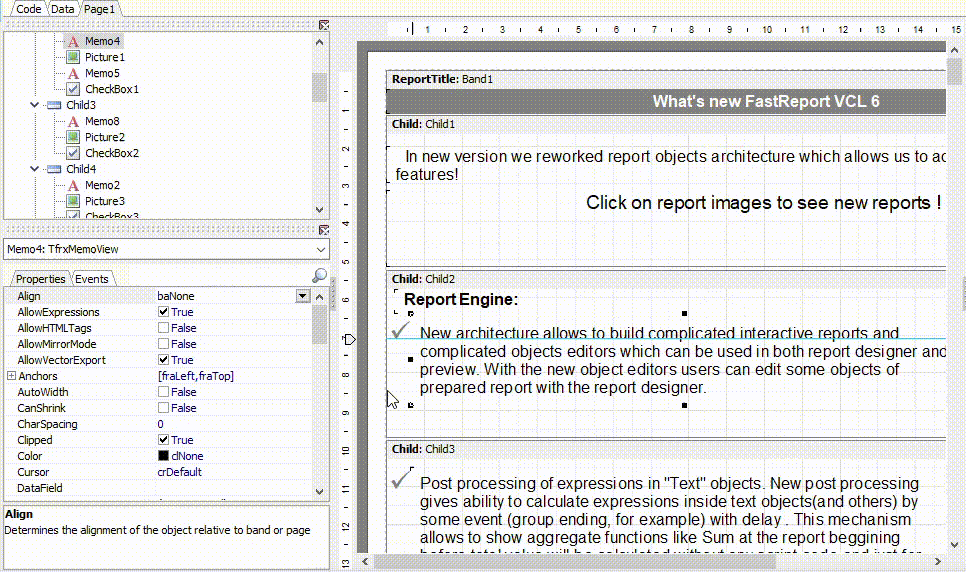Click the CheckBox1 object icon in tree
Viewport: 966px width, 572px height.
[73, 89]
